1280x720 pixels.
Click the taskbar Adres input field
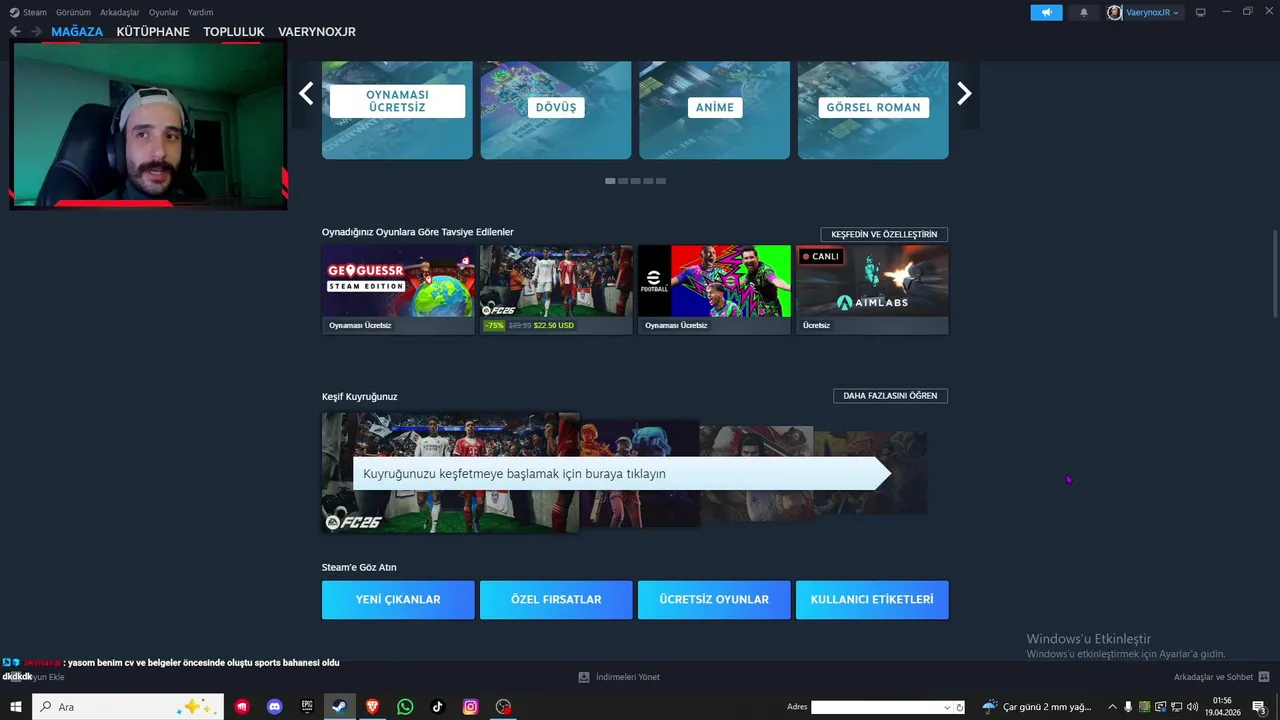point(876,707)
